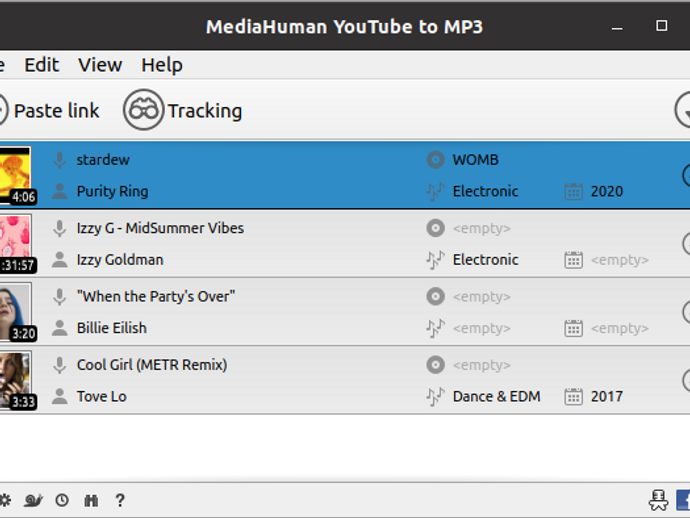Click the Paste link button

click(49, 110)
